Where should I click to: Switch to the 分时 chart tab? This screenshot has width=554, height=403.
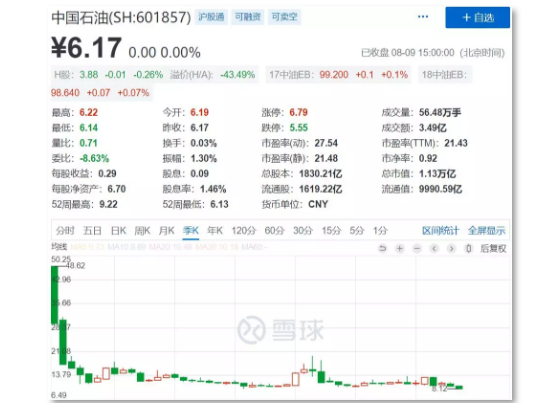65,231
